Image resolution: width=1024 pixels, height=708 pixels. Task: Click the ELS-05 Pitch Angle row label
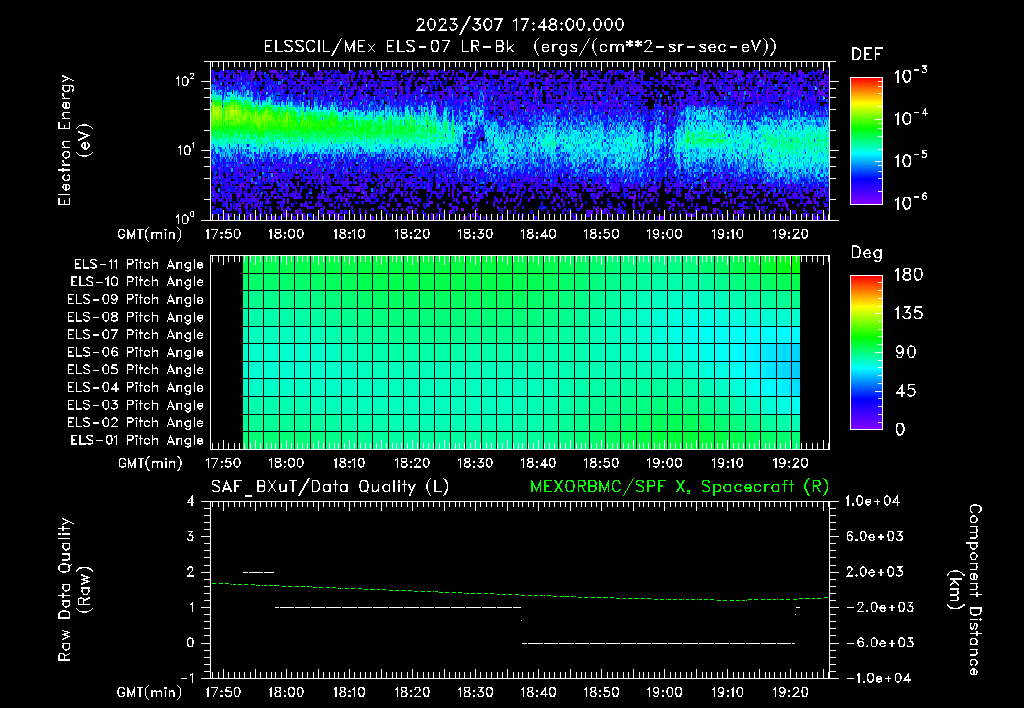coord(136,370)
